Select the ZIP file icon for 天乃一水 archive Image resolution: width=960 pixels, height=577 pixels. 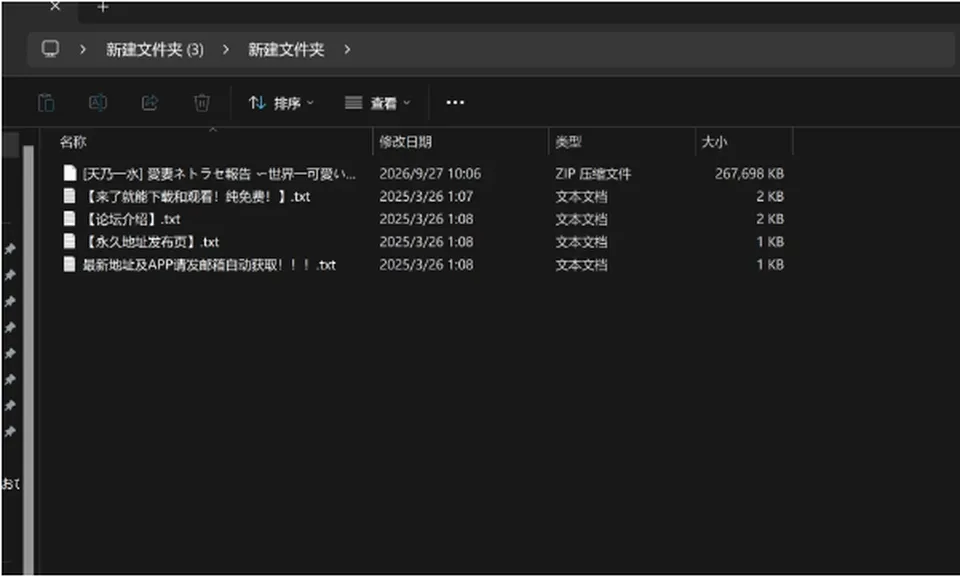tap(70, 173)
